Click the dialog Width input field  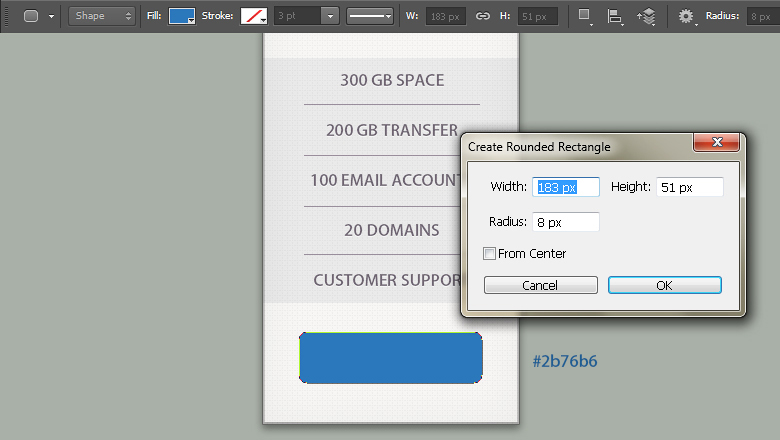(x=567, y=187)
